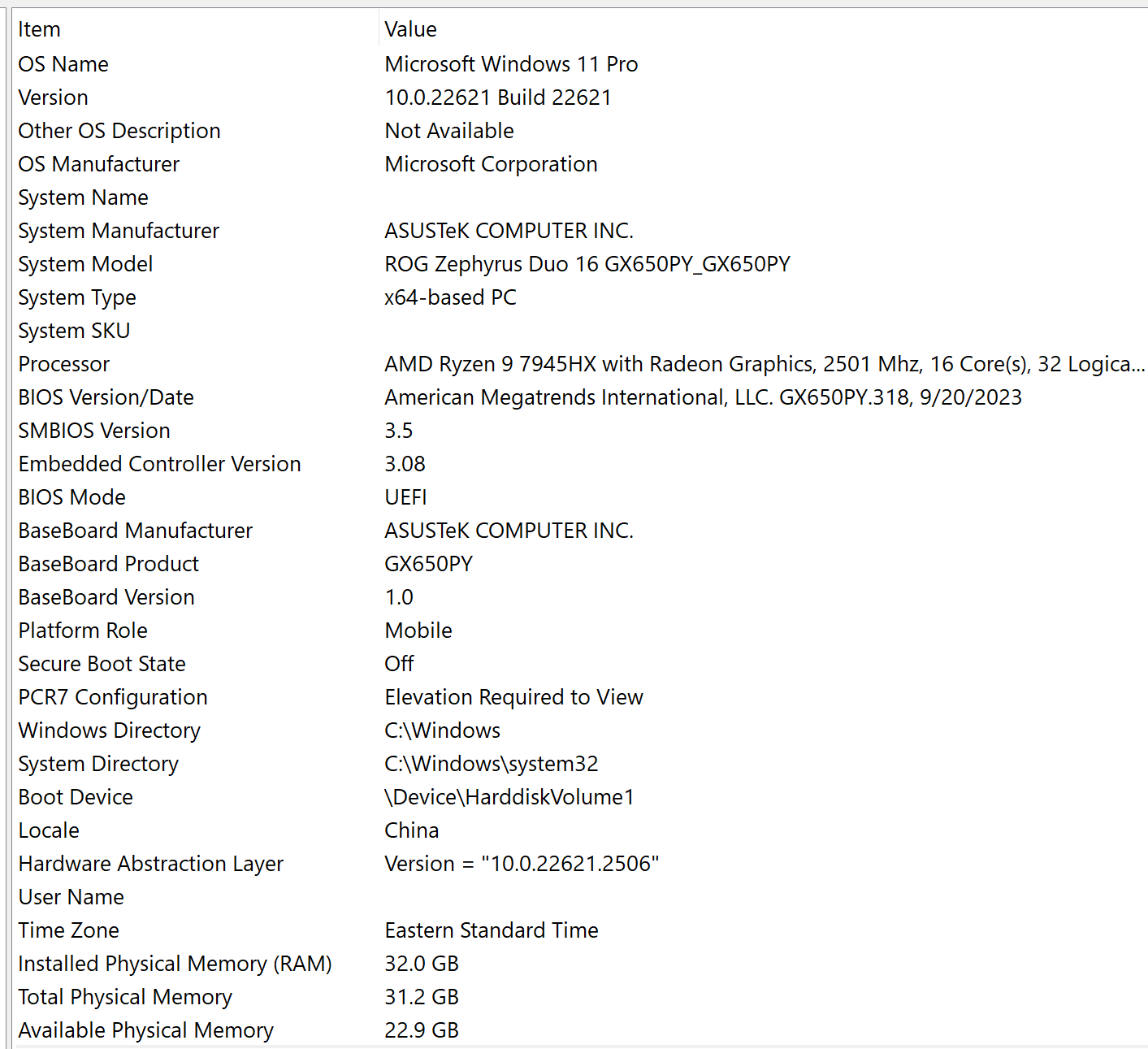The height and width of the screenshot is (1049, 1148).
Task: Select the Locale row label
Action: [x=49, y=830]
